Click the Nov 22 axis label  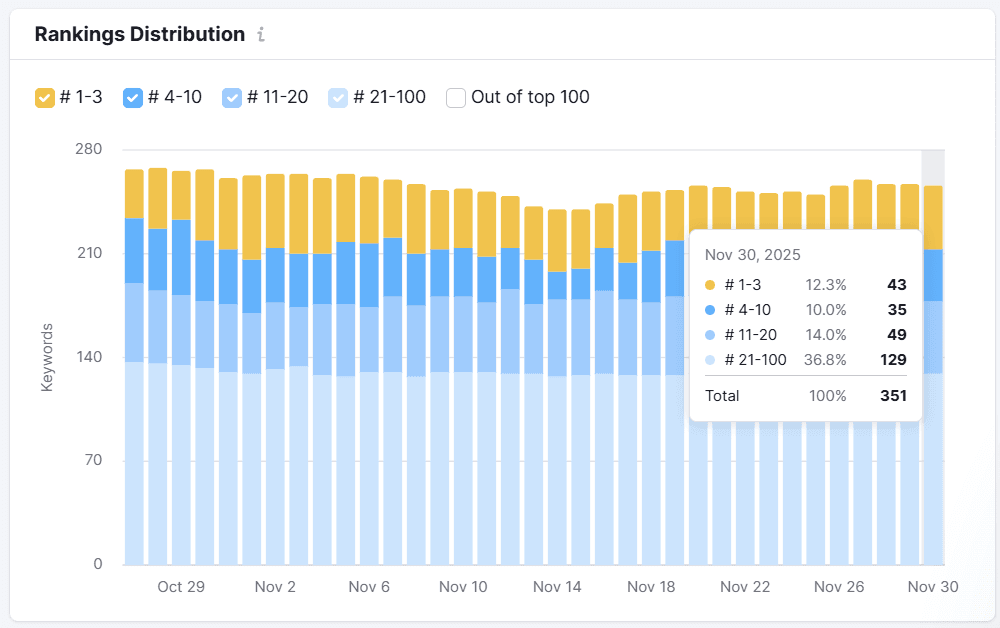745,587
